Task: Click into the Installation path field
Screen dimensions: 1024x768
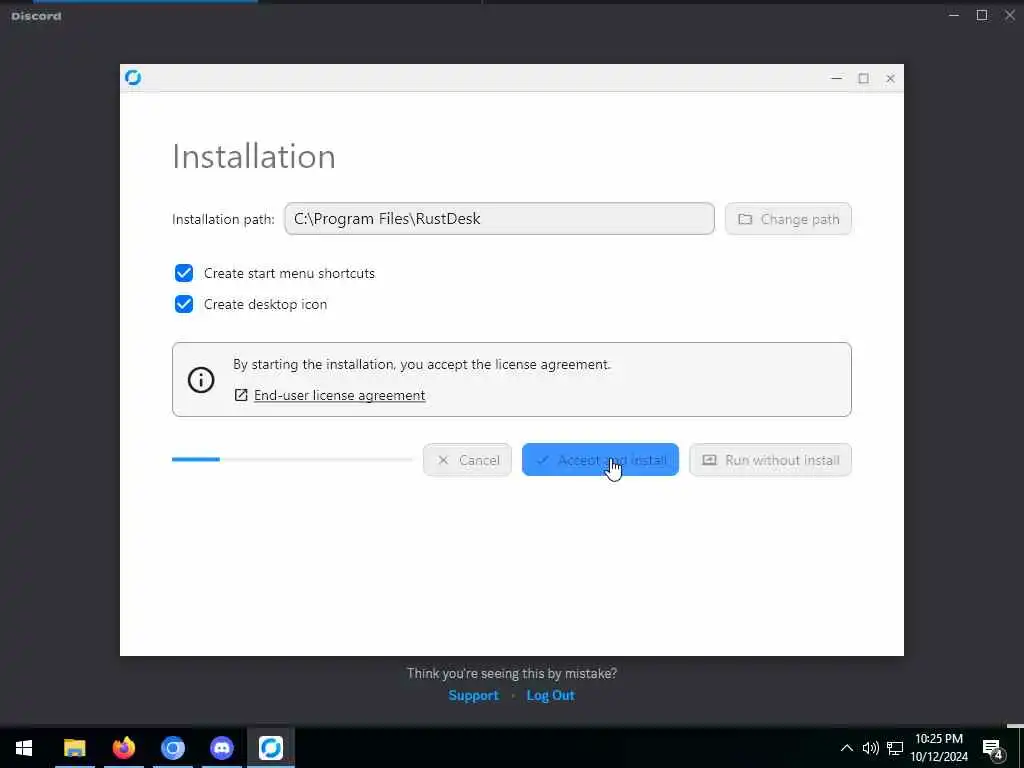Action: click(x=500, y=219)
